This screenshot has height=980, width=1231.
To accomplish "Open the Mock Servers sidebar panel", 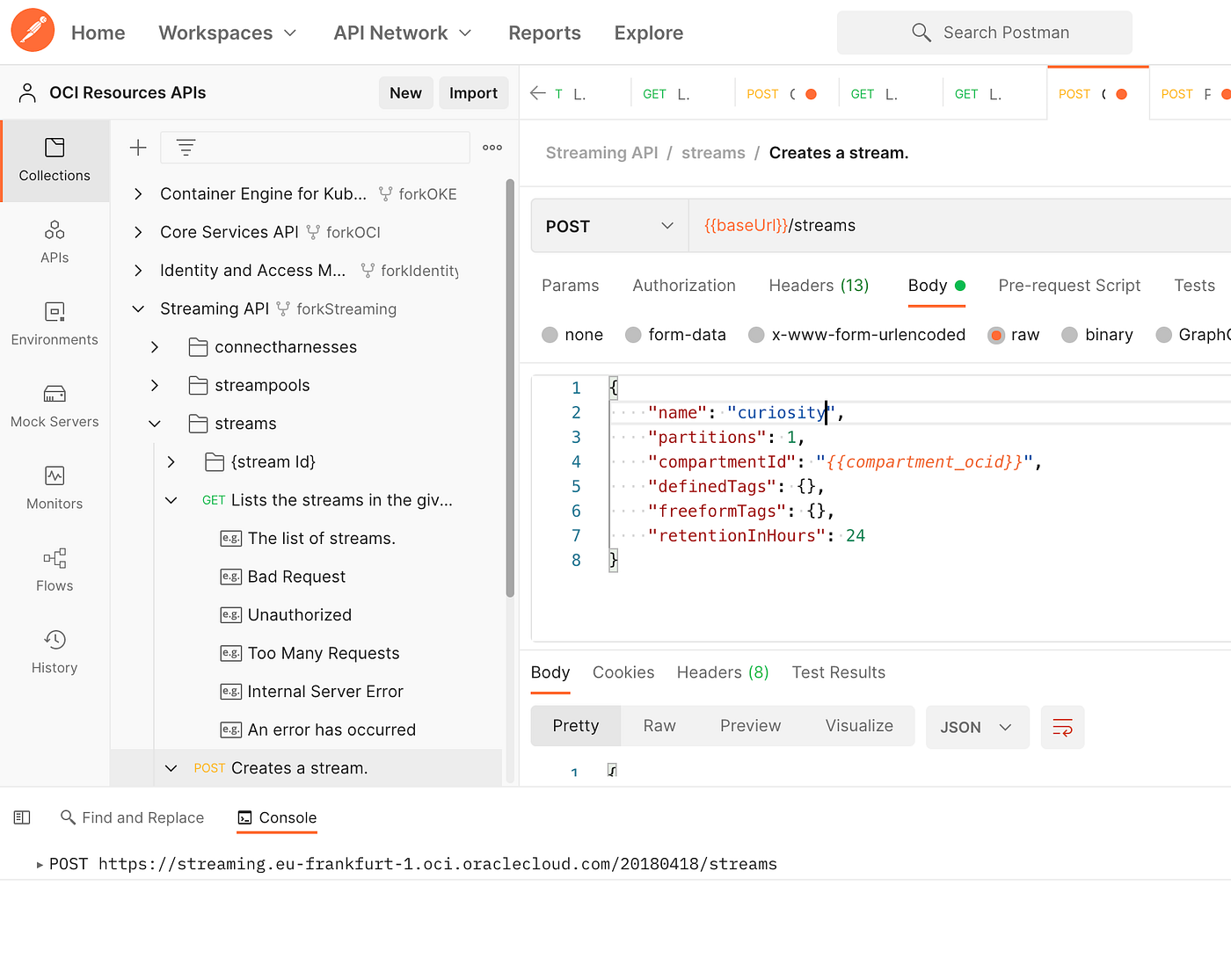I will (x=55, y=405).
